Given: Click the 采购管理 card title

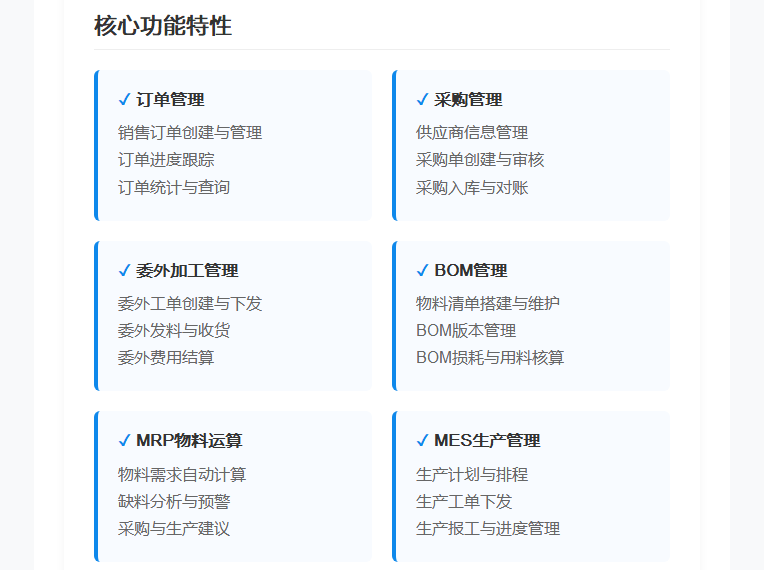Looking at the screenshot, I should (x=468, y=99).
